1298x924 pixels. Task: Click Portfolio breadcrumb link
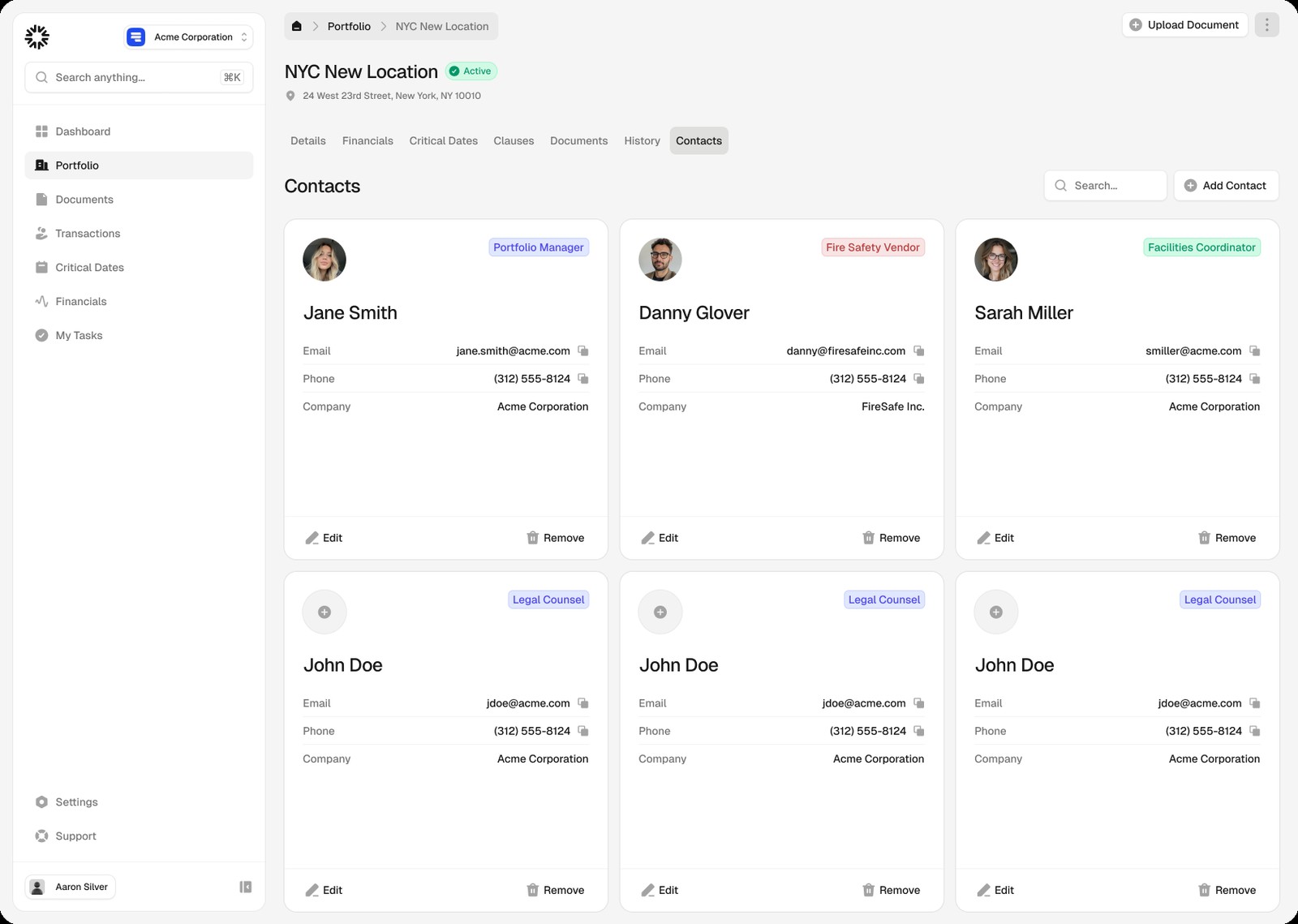tap(349, 26)
